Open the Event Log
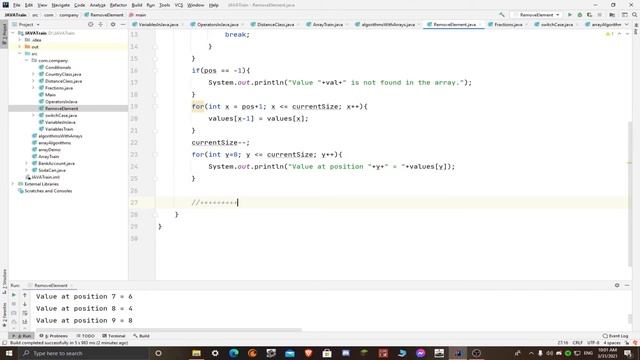The height and width of the screenshot is (360, 640). pos(616,336)
